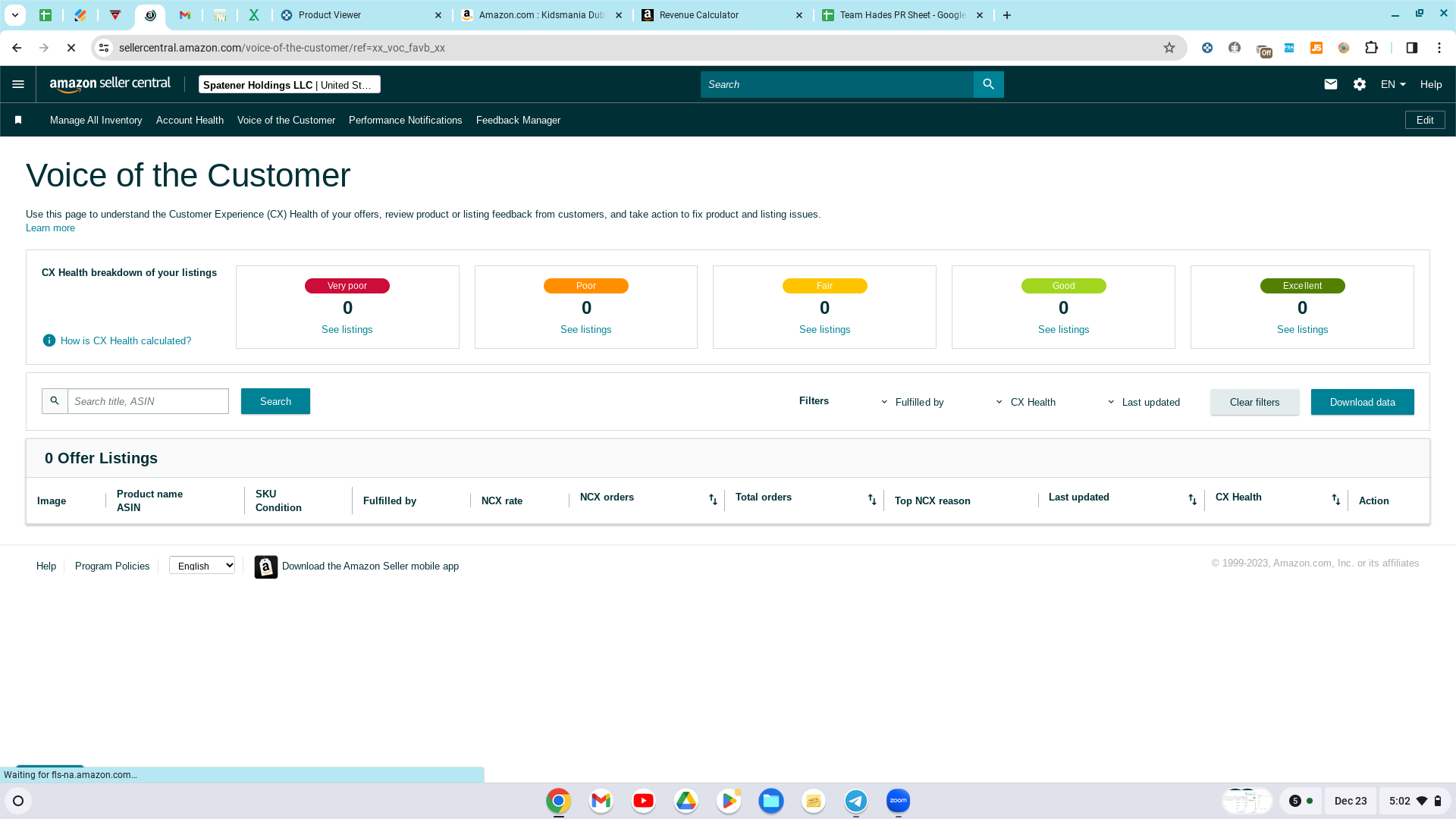Screen dimensions: 1456x819
Task: Open Program Policies link
Action: click(112, 566)
